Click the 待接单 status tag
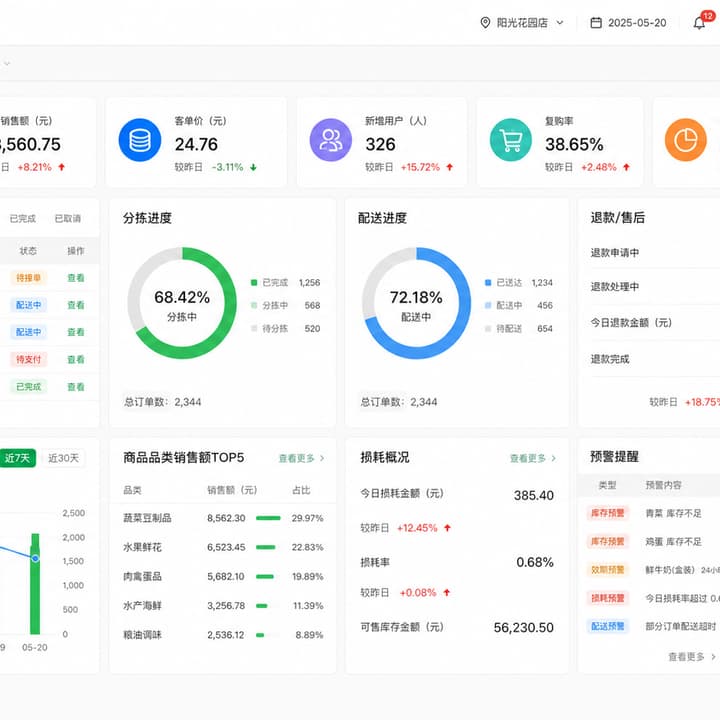The height and width of the screenshot is (720, 720). (x=28, y=278)
